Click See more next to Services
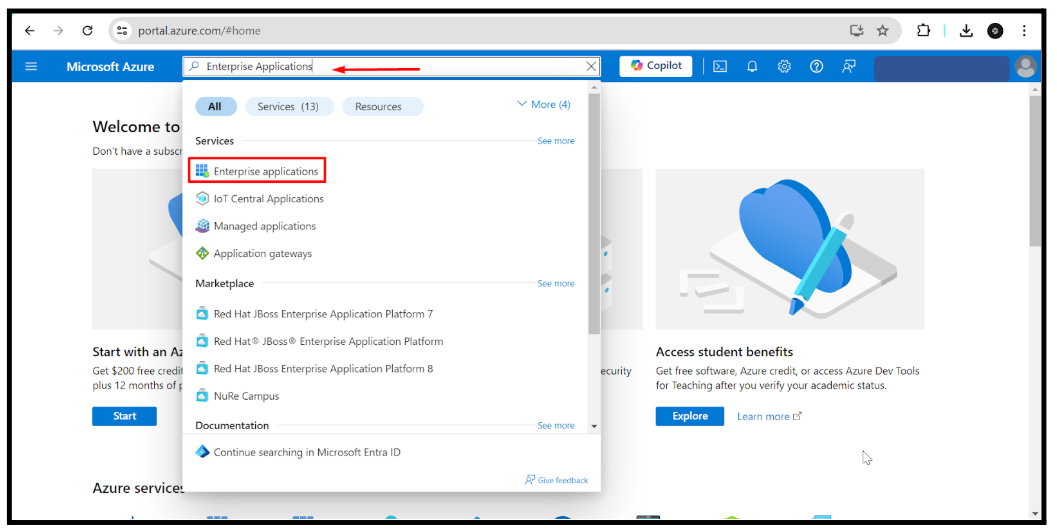This screenshot has height=532, width=1057. [556, 141]
